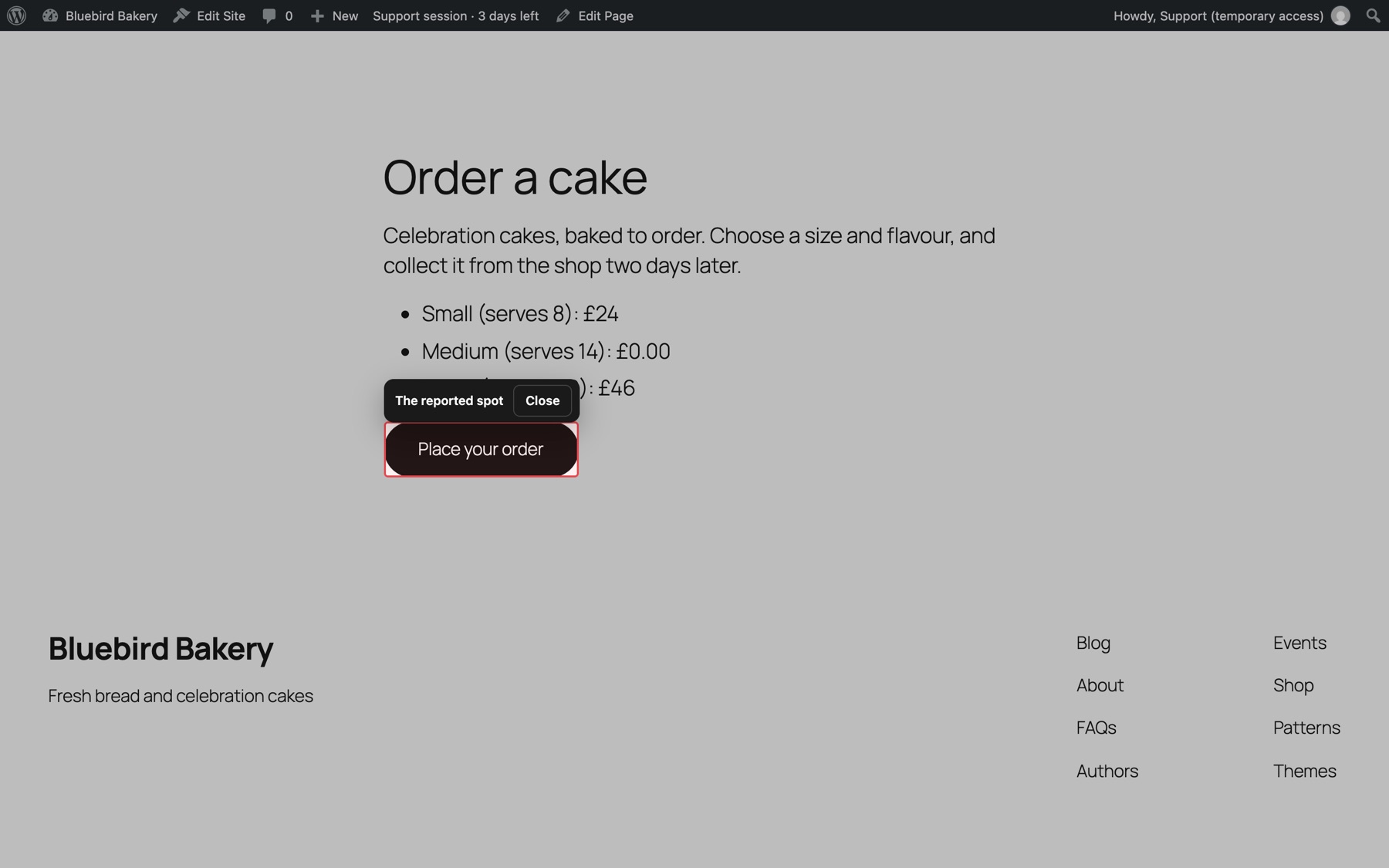The height and width of the screenshot is (868, 1389).
Task: Open the Shop footer link
Action: (x=1293, y=685)
